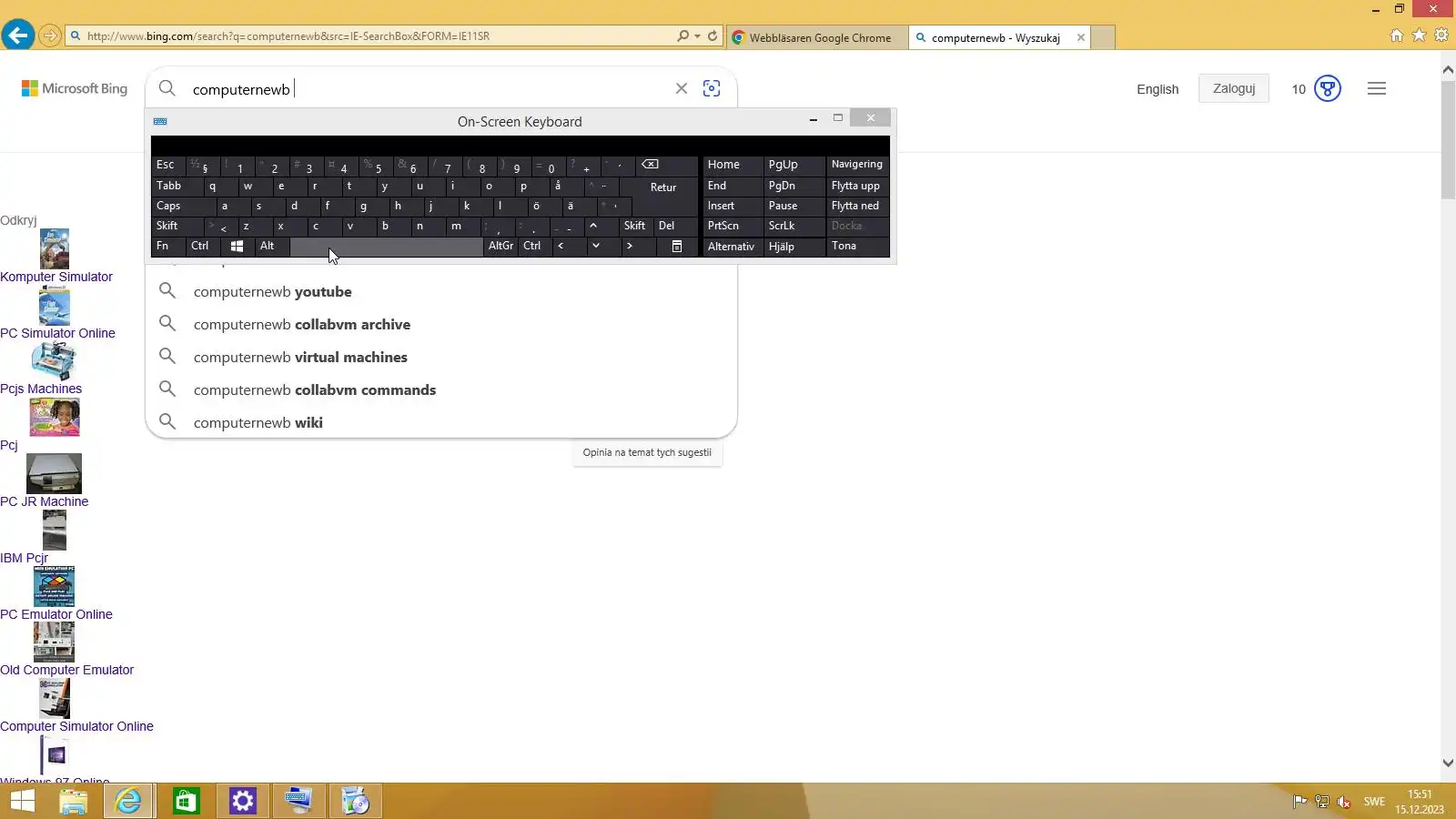Toggle the ScrLk key on the keyboard
The width and height of the screenshot is (1456, 819).
coord(794,226)
